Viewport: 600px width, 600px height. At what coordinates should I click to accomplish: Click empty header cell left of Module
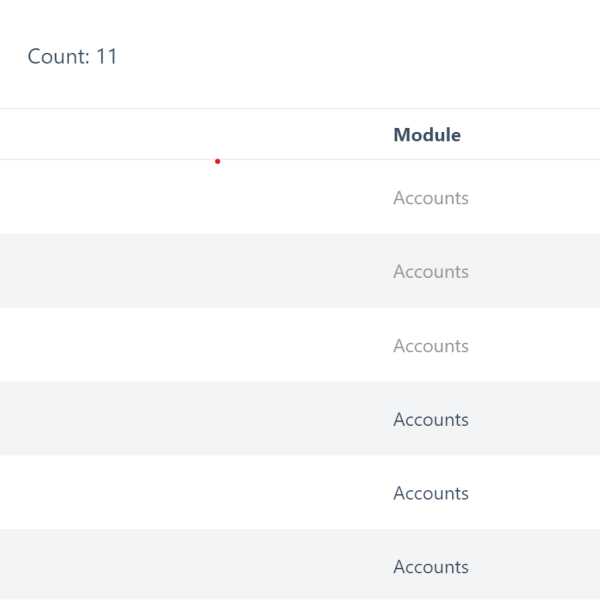[x=180, y=135]
